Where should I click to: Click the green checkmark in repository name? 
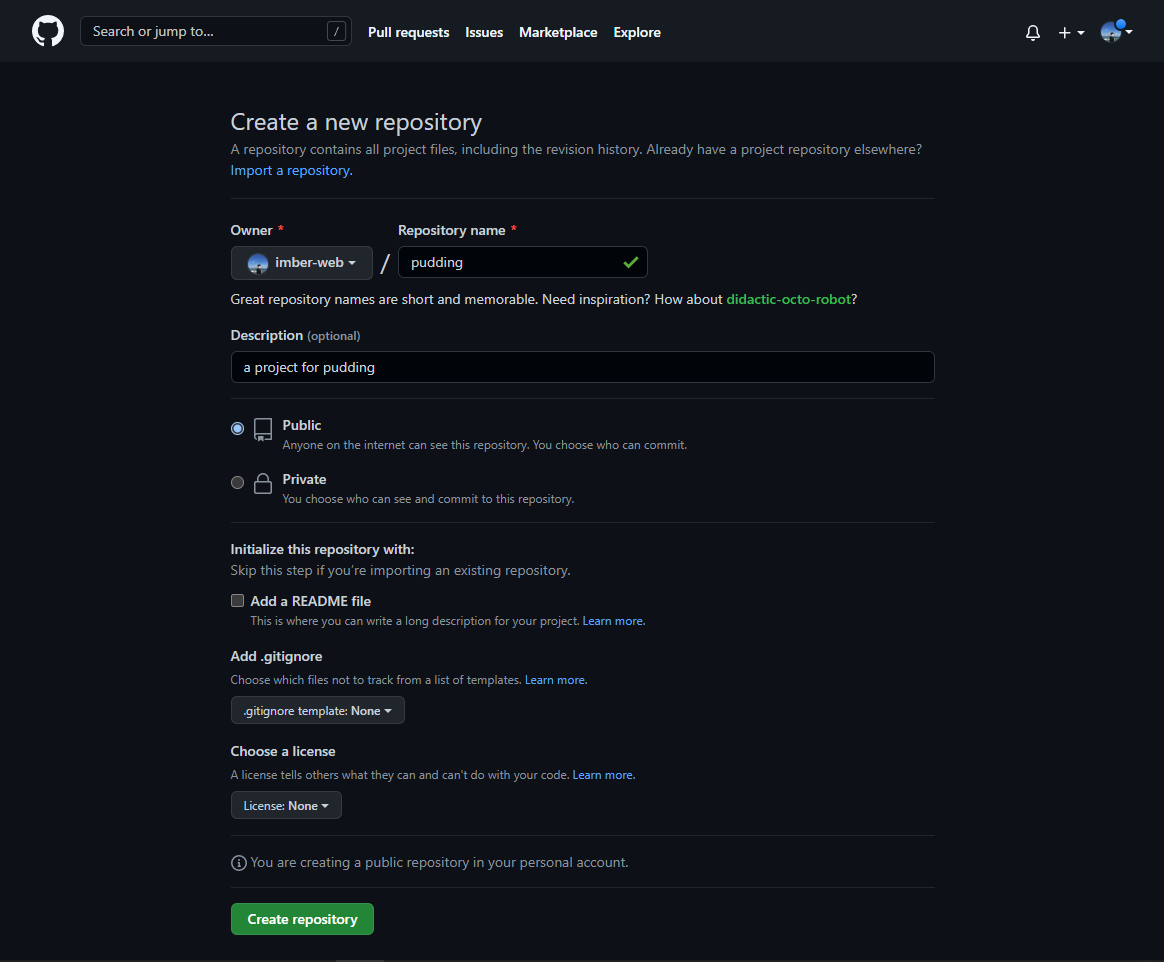[x=631, y=262]
